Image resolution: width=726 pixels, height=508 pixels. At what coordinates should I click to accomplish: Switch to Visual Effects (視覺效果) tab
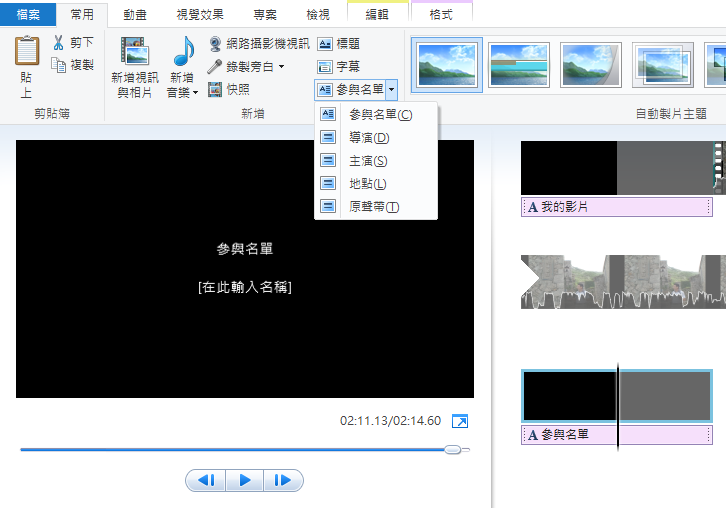click(x=200, y=15)
